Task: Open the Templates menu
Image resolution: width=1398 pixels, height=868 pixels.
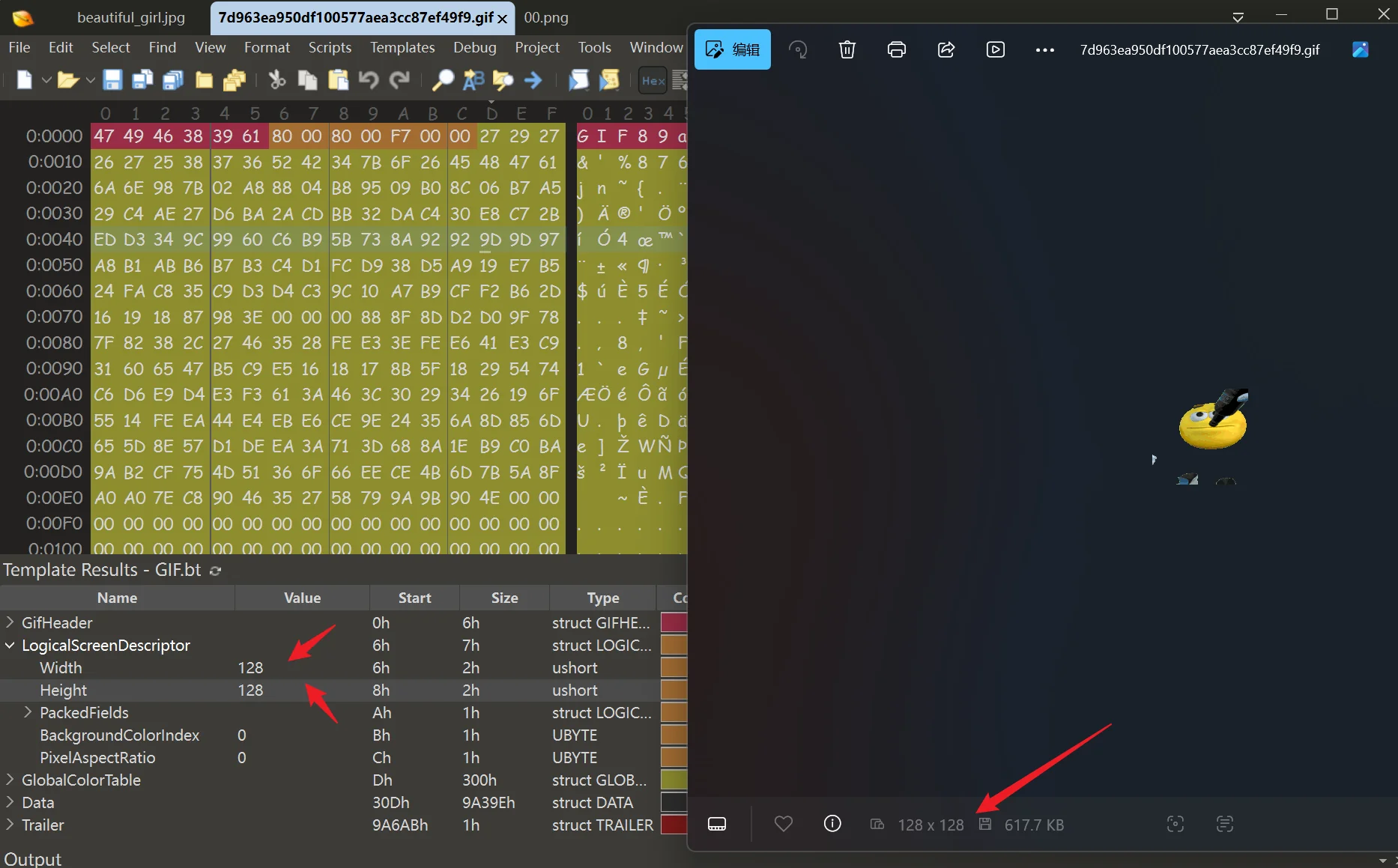Action: tap(402, 47)
